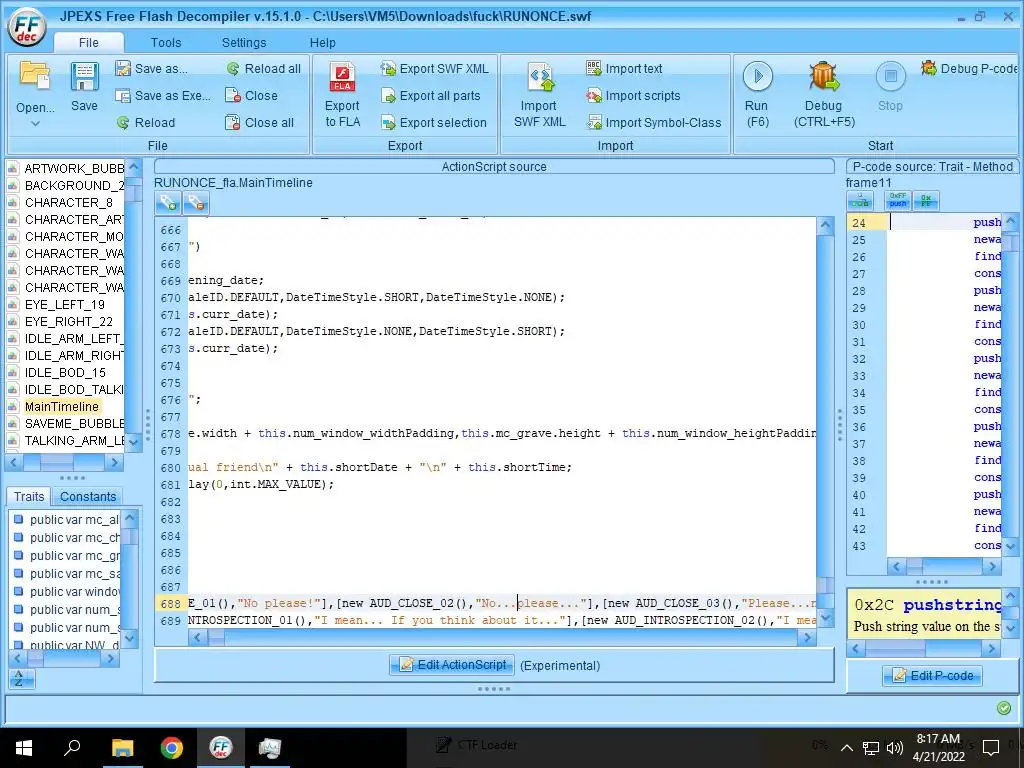1024x768 pixels.
Task: Close the current SWF via the Close button
Action: click(251, 95)
